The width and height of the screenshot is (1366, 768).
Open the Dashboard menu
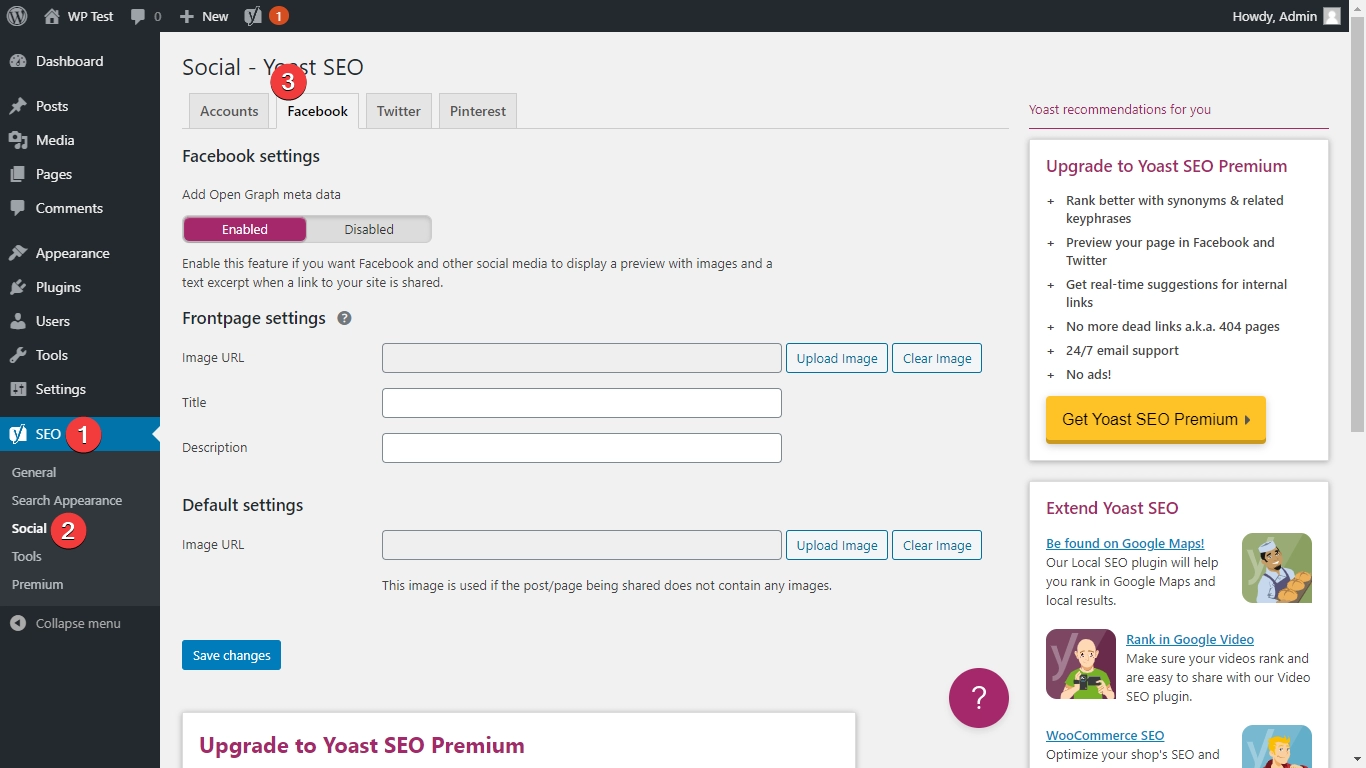80,61
